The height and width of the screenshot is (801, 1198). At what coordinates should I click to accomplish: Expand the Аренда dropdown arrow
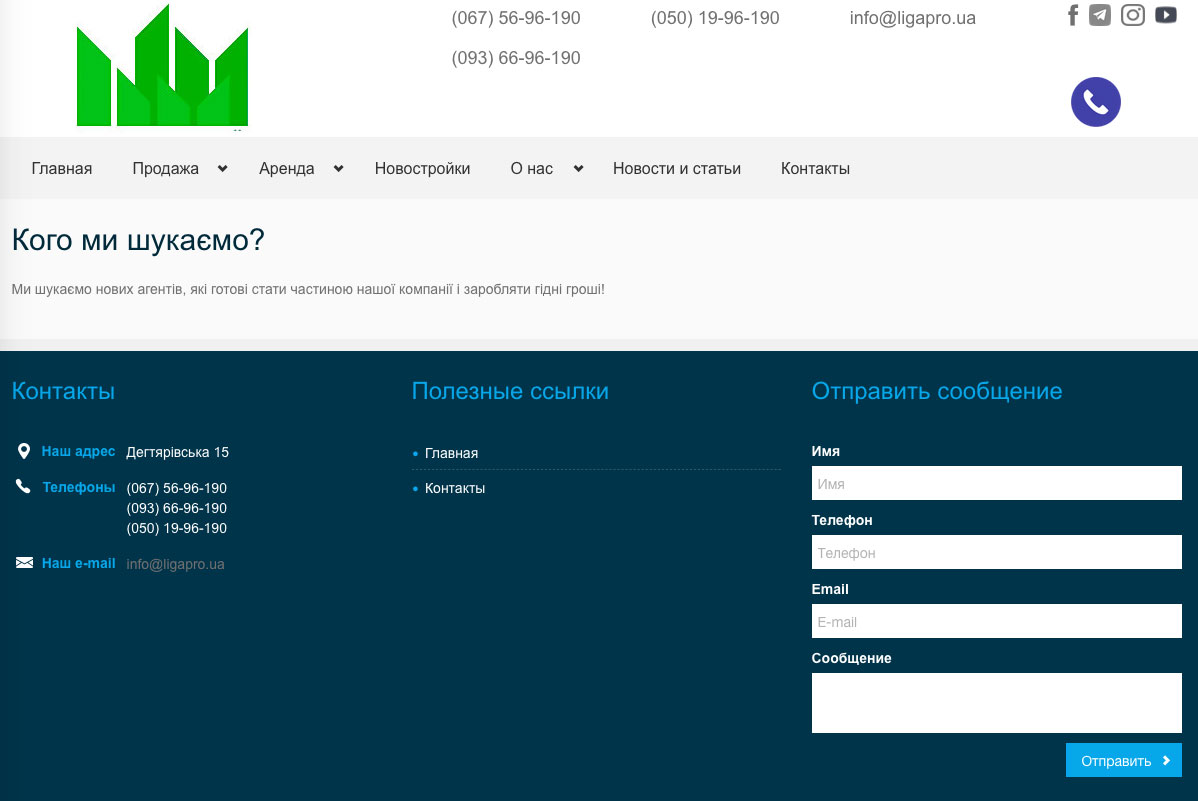coord(338,169)
